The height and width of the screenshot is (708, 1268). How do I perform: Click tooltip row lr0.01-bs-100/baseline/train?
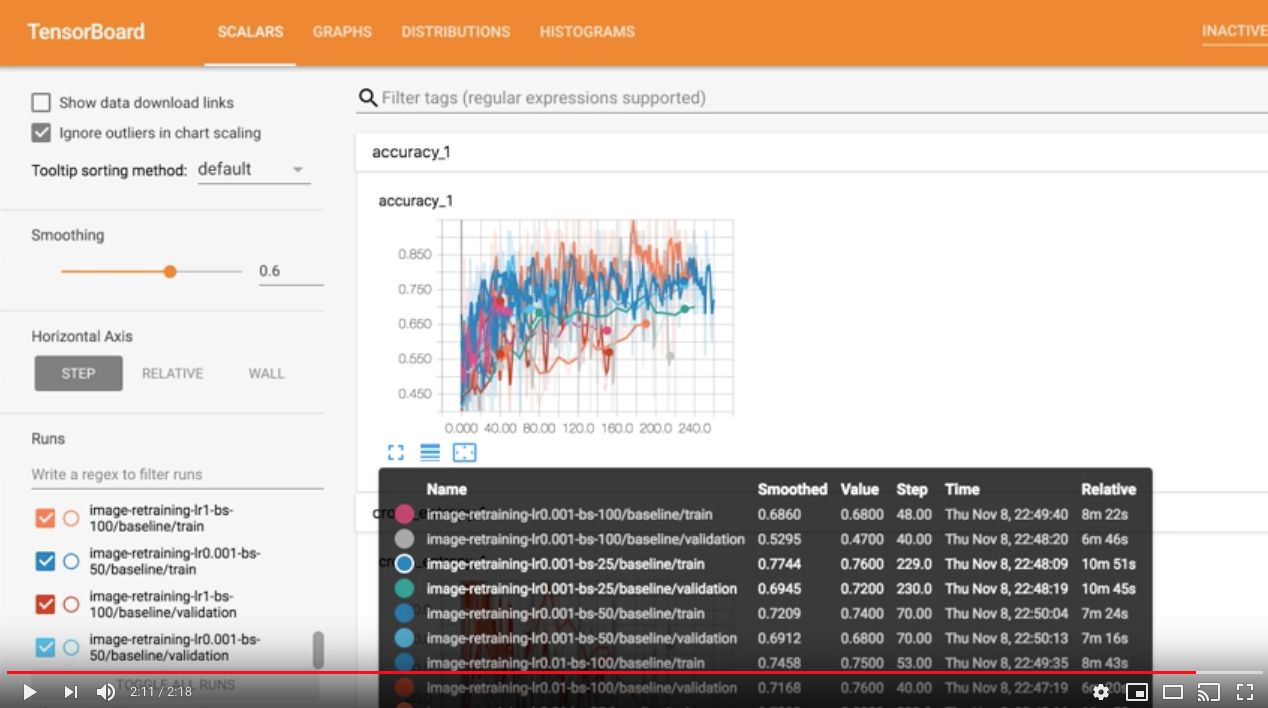click(x=765, y=663)
